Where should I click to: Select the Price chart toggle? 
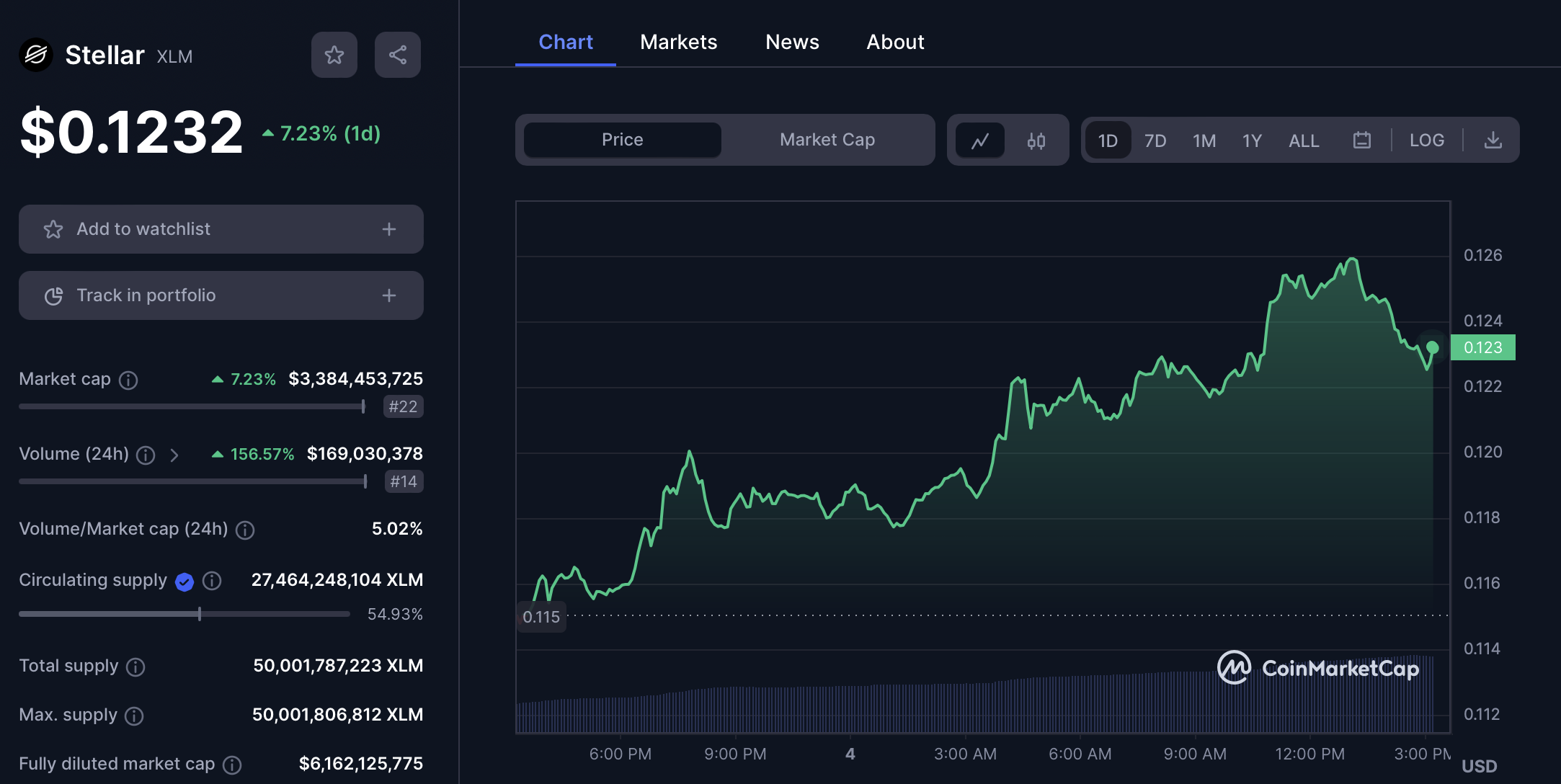click(623, 140)
